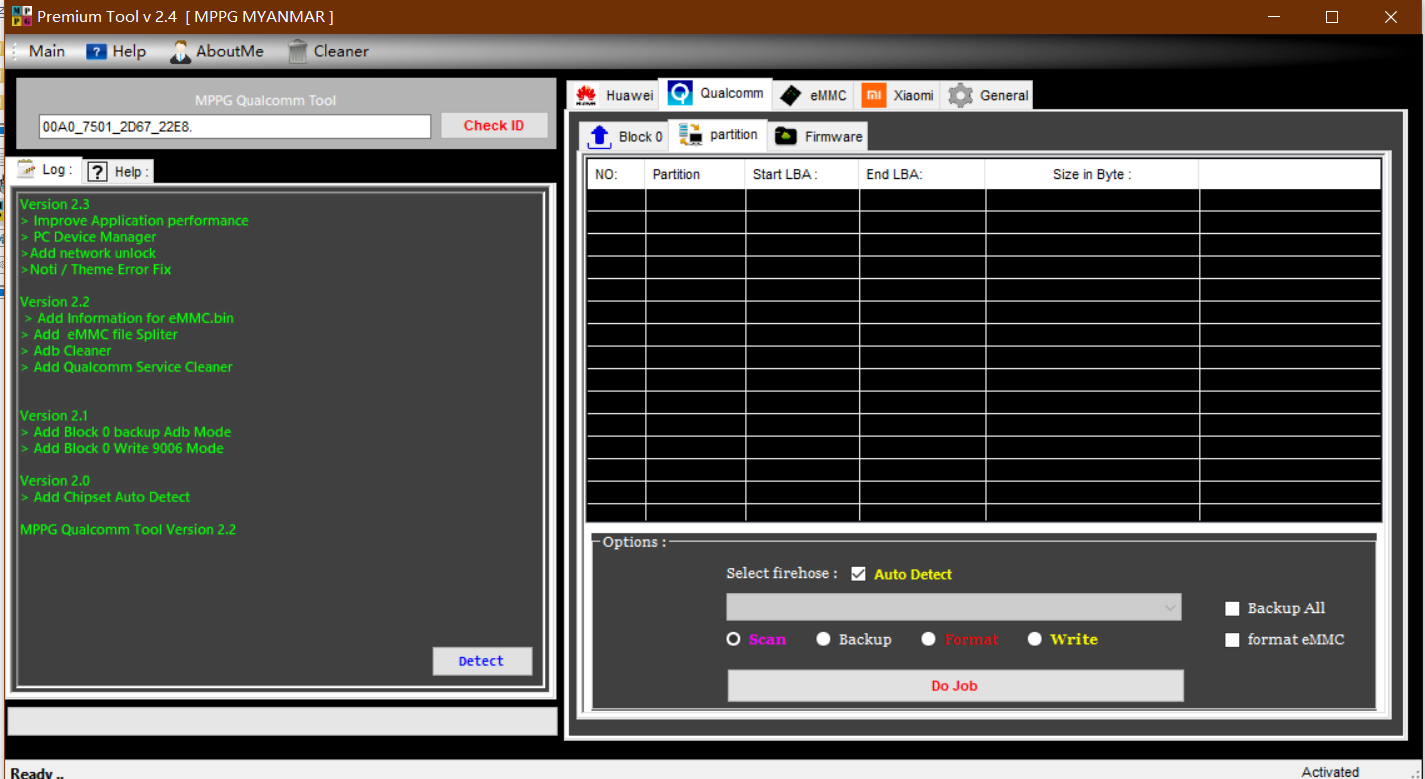Click the blue Help question mark icon
This screenshot has height=779, width=1425.
pos(96,51)
